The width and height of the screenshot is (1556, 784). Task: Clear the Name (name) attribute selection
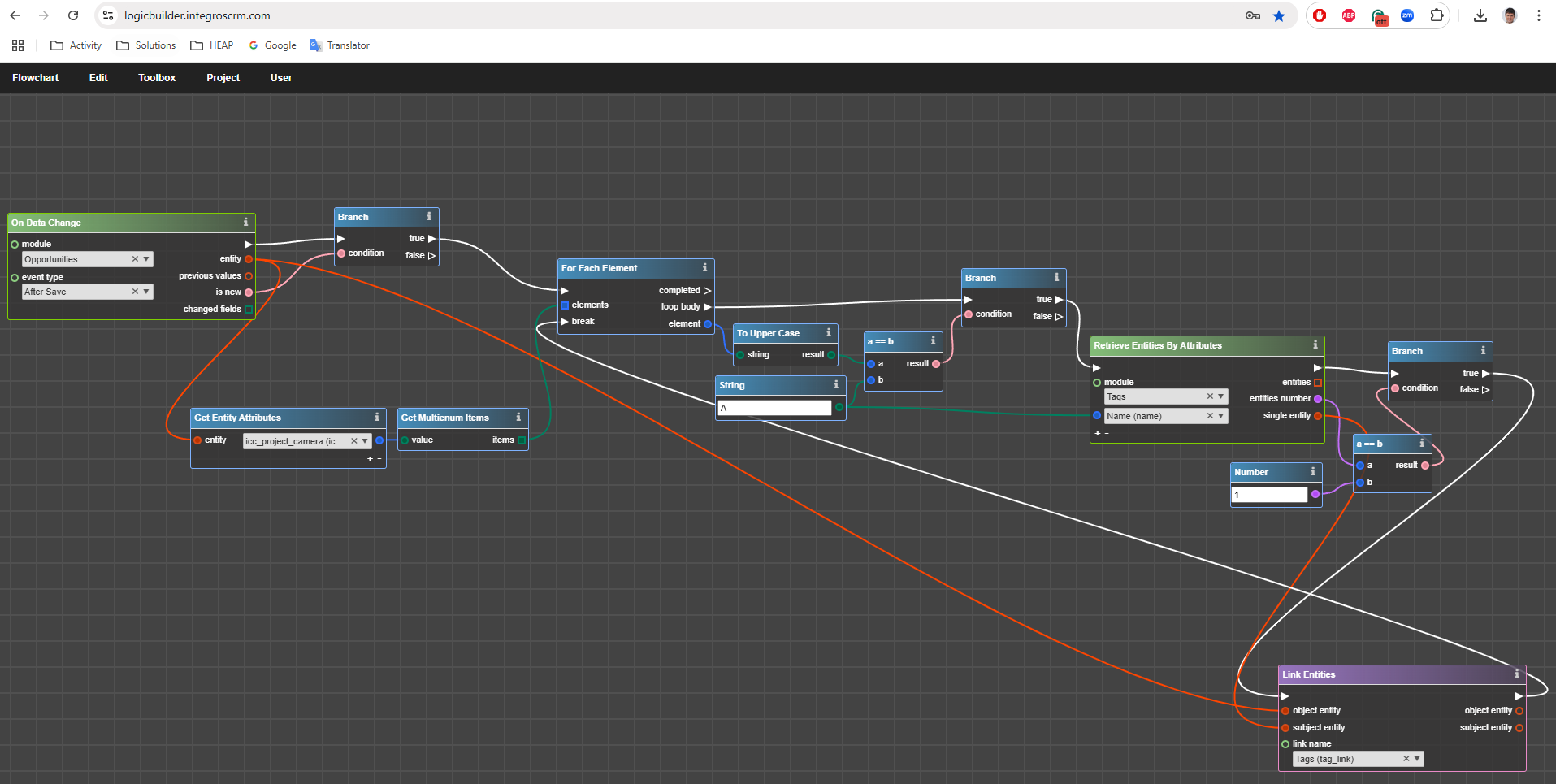tap(1210, 416)
